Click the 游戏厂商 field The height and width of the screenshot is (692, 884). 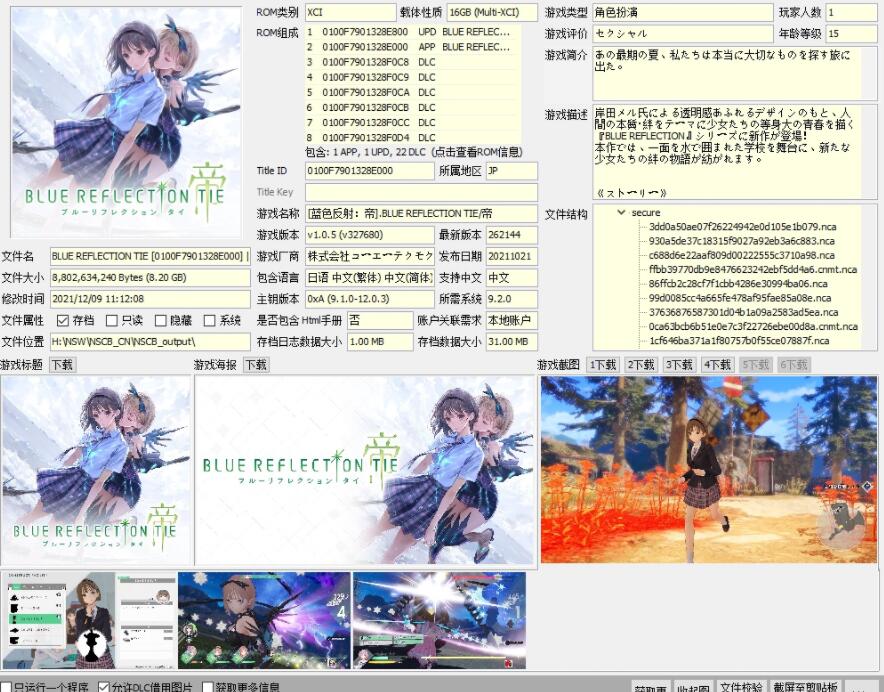370,257
